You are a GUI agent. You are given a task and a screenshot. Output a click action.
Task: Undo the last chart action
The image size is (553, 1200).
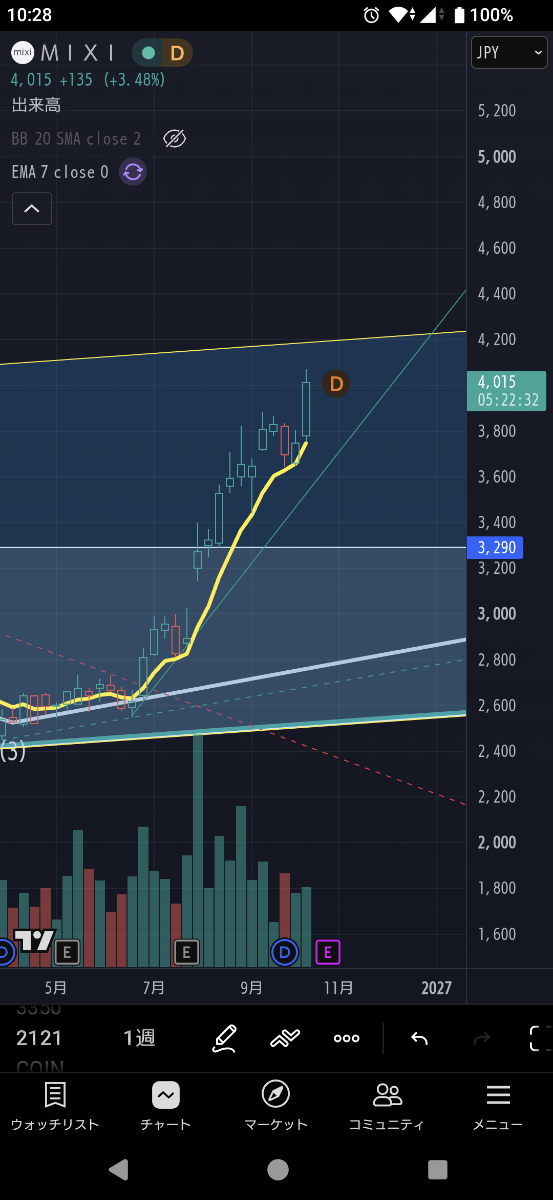[419, 1038]
